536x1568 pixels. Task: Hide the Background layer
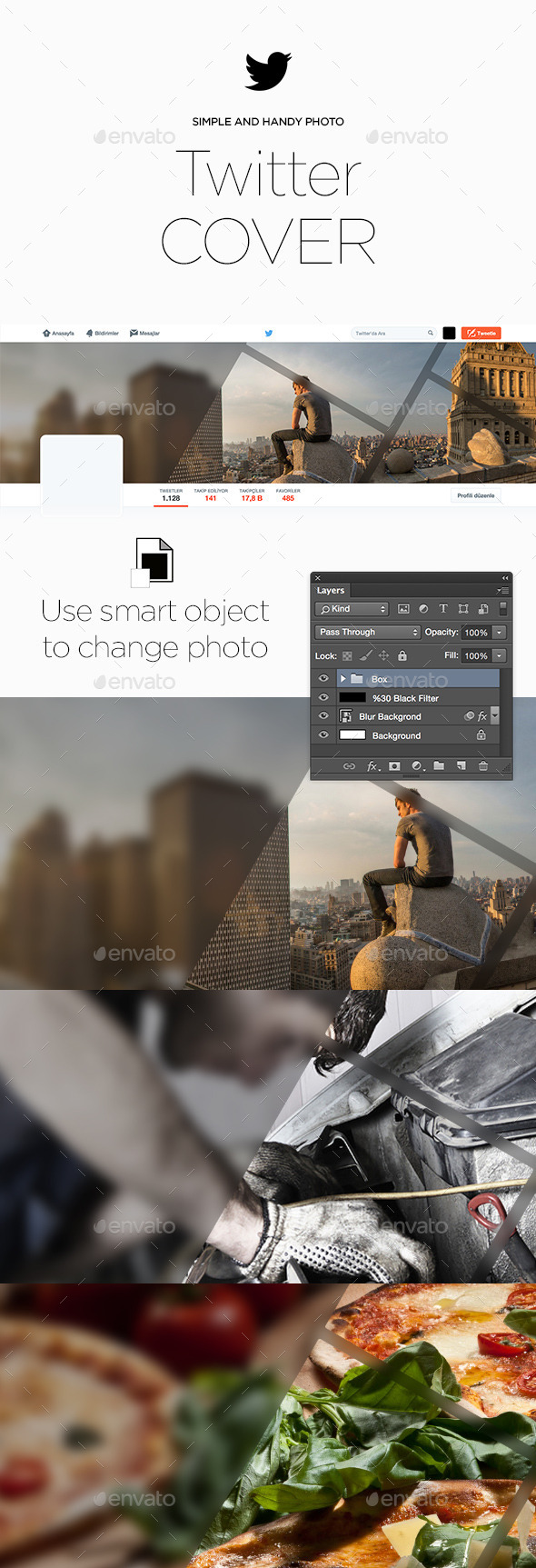[323, 735]
